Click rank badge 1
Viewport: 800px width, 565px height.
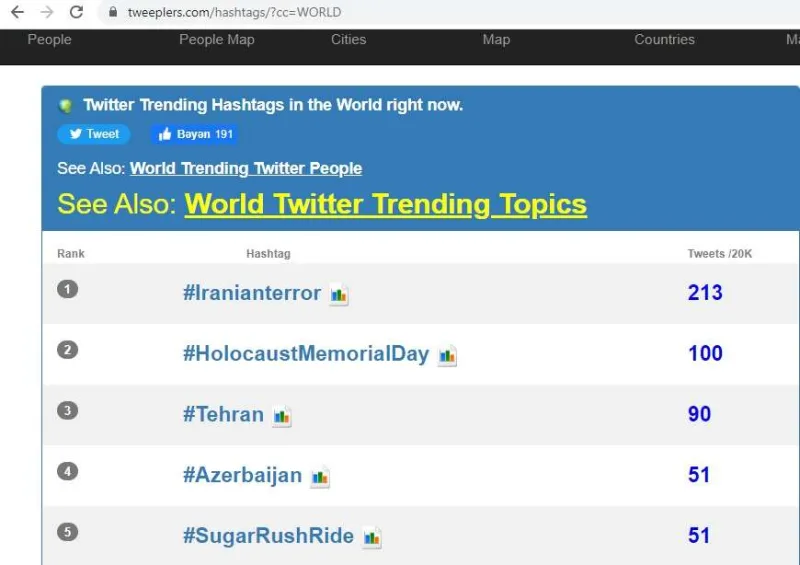point(67,289)
